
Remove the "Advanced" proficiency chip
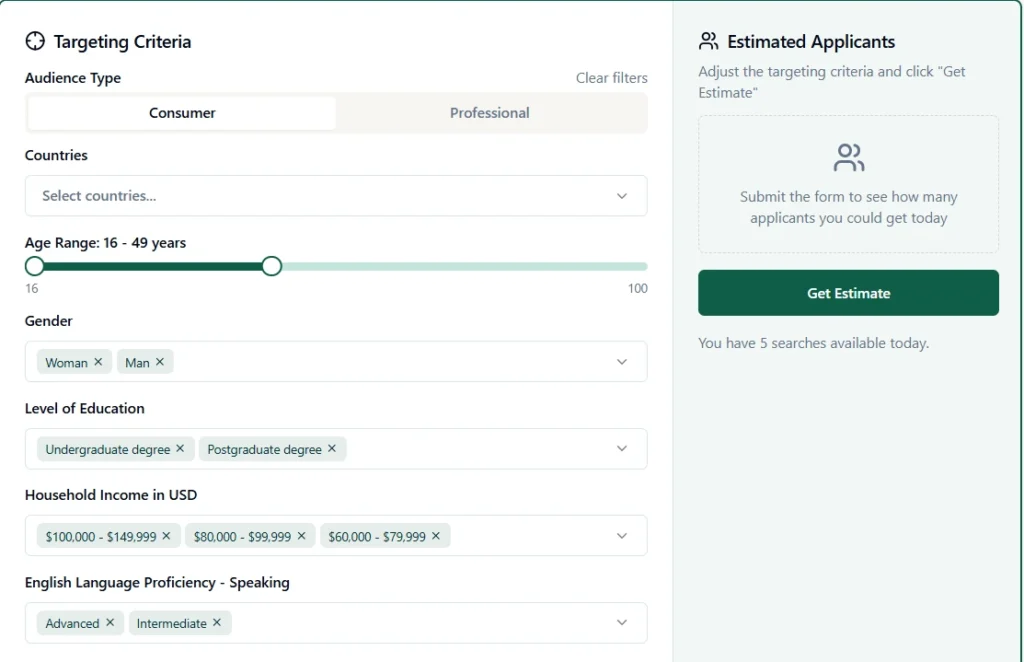click(112, 622)
